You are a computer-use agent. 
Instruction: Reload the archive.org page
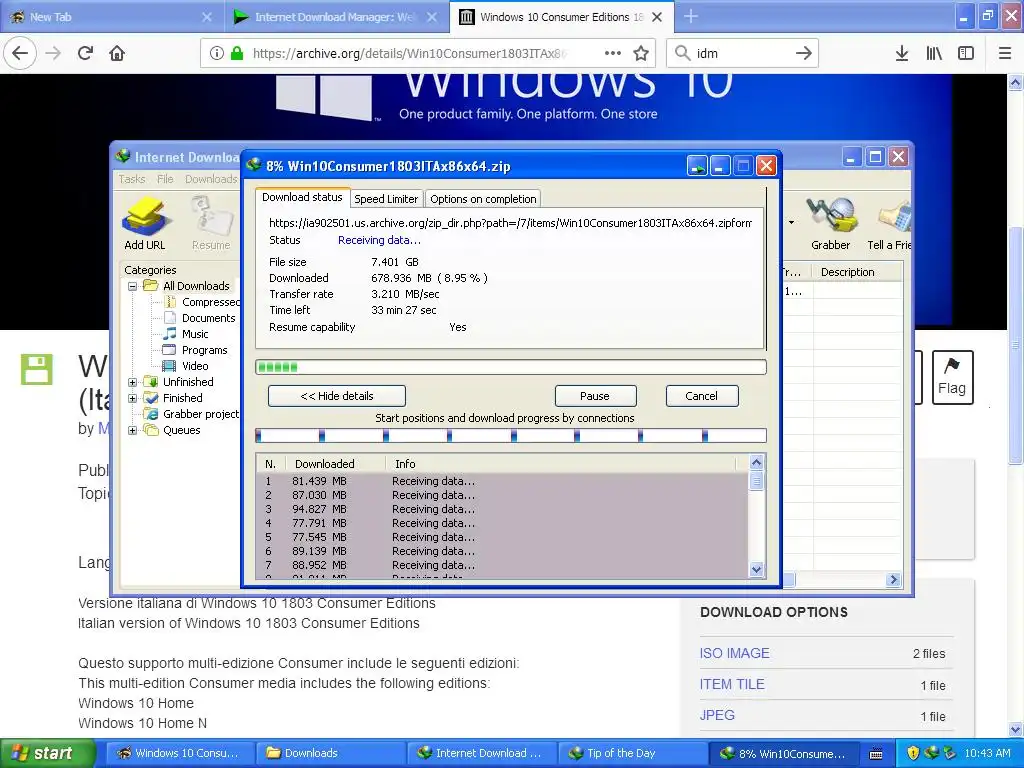[x=86, y=53]
